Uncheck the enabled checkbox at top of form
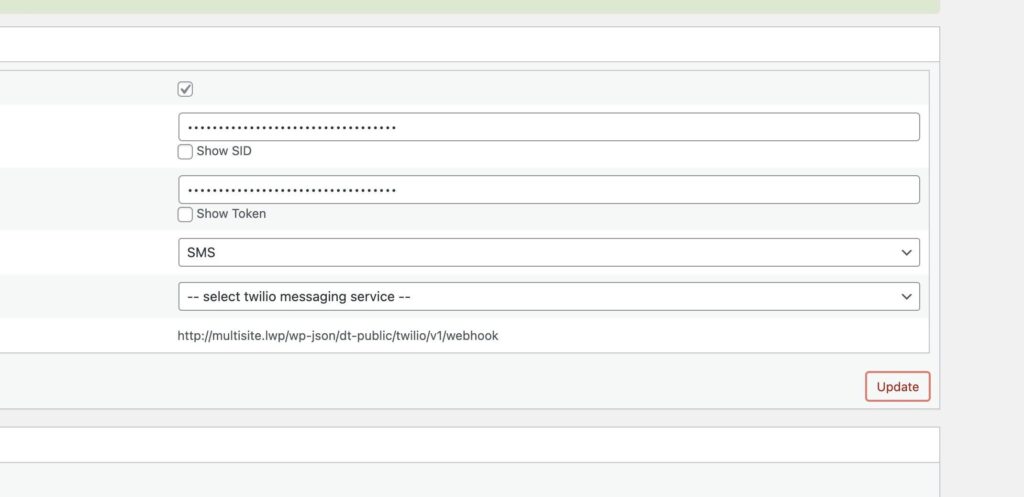1024x497 pixels. [185, 89]
